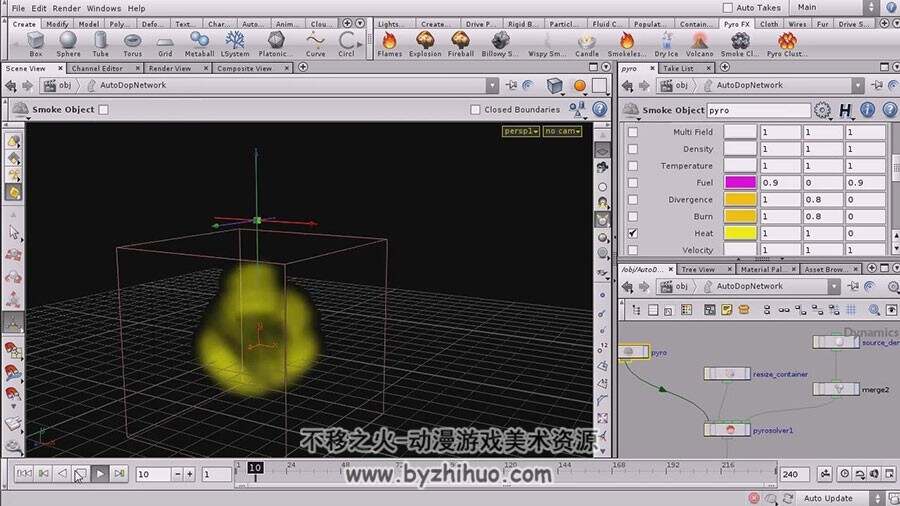The height and width of the screenshot is (506, 900).
Task: Select the Grid shelf tool
Action: pos(165,44)
